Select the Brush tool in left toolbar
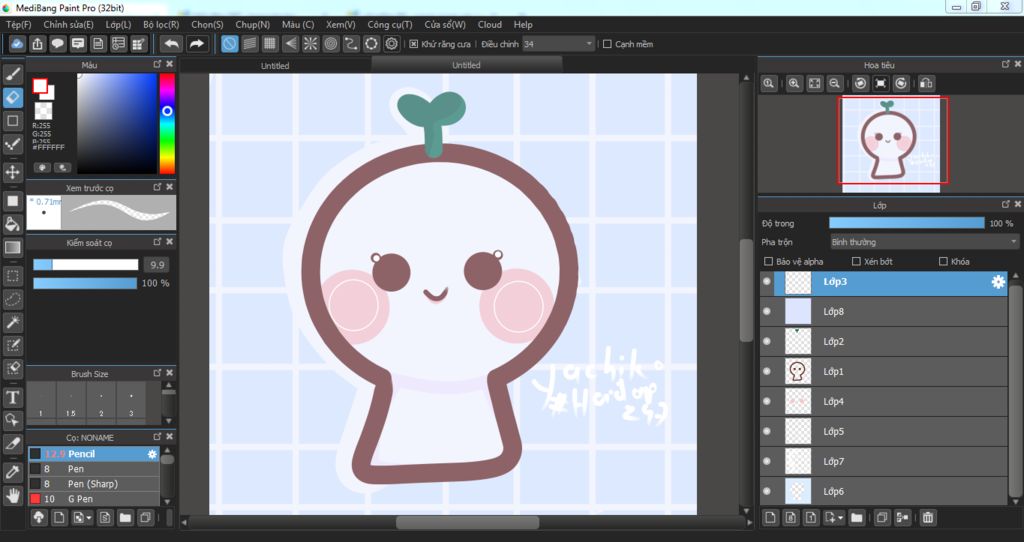 pyautogui.click(x=13, y=74)
